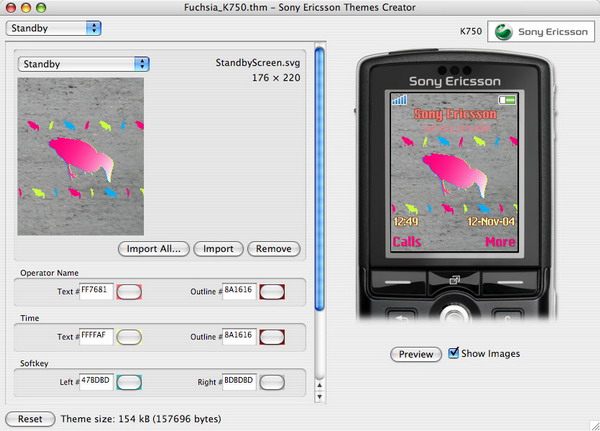Viewport: 600px width, 431px height.
Task: Click the 12-Nov-04 date on phone screen
Action: [x=491, y=221]
